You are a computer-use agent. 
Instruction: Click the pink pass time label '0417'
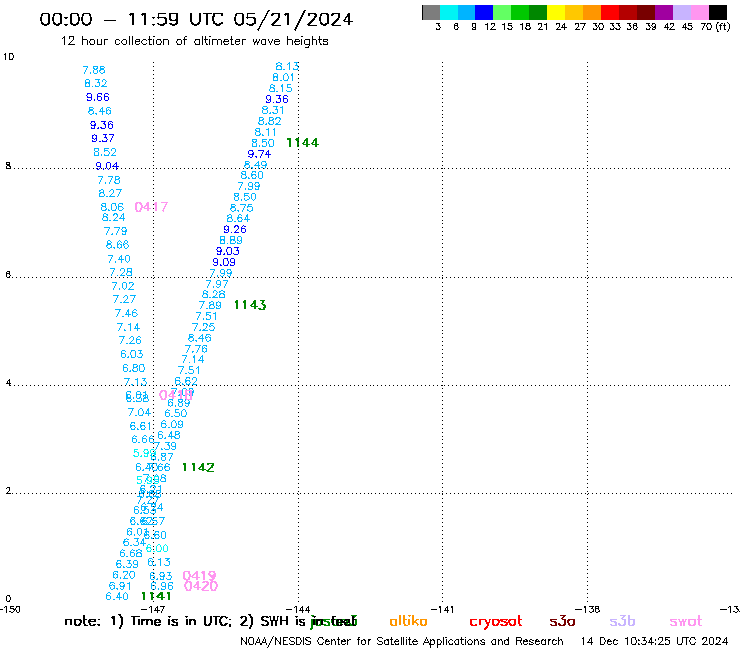[x=151, y=207]
